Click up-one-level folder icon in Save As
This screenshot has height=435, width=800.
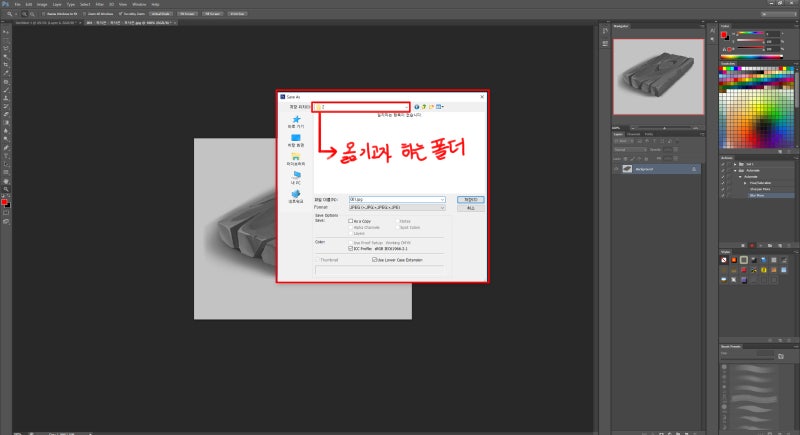[x=424, y=107]
